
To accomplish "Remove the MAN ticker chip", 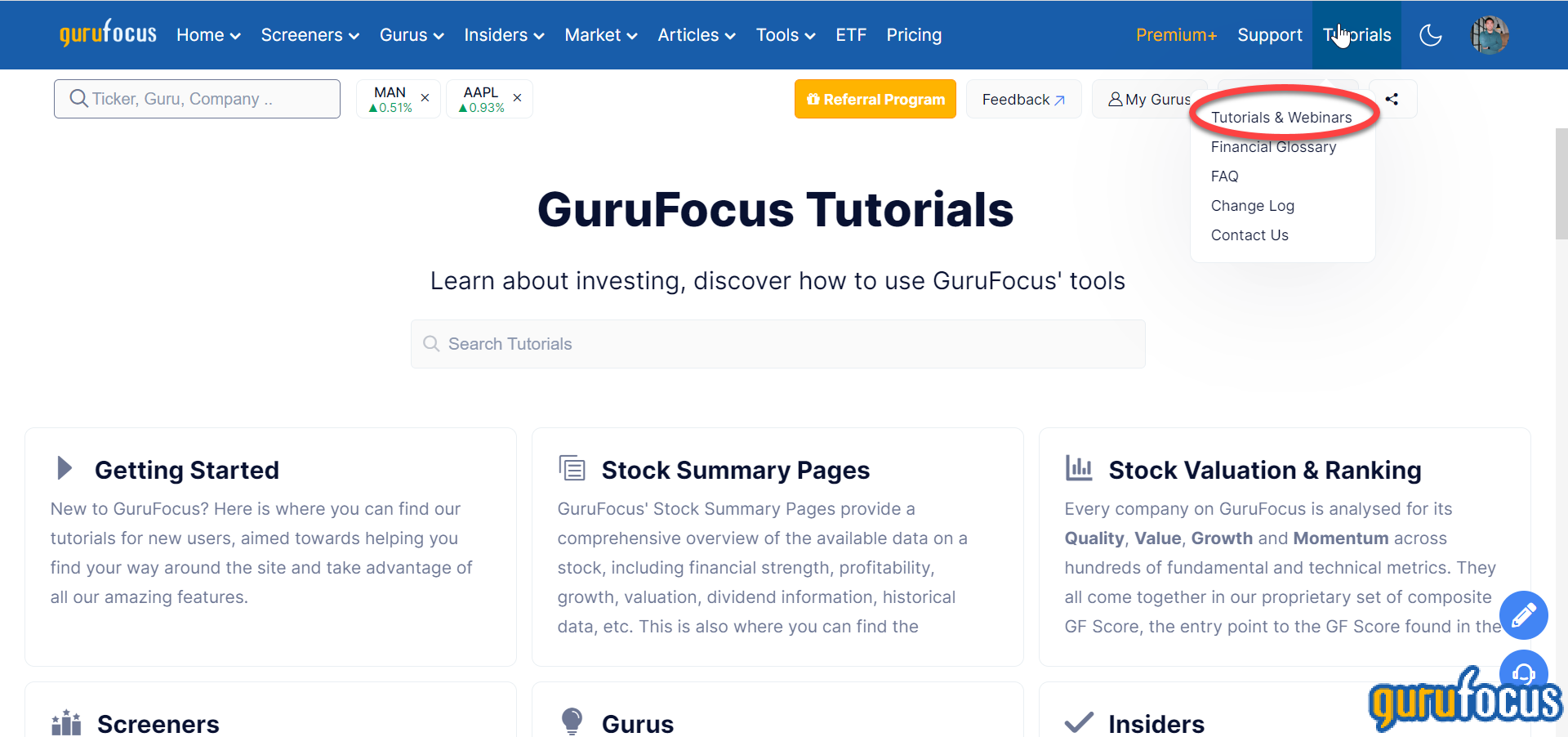I will (425, 98).
